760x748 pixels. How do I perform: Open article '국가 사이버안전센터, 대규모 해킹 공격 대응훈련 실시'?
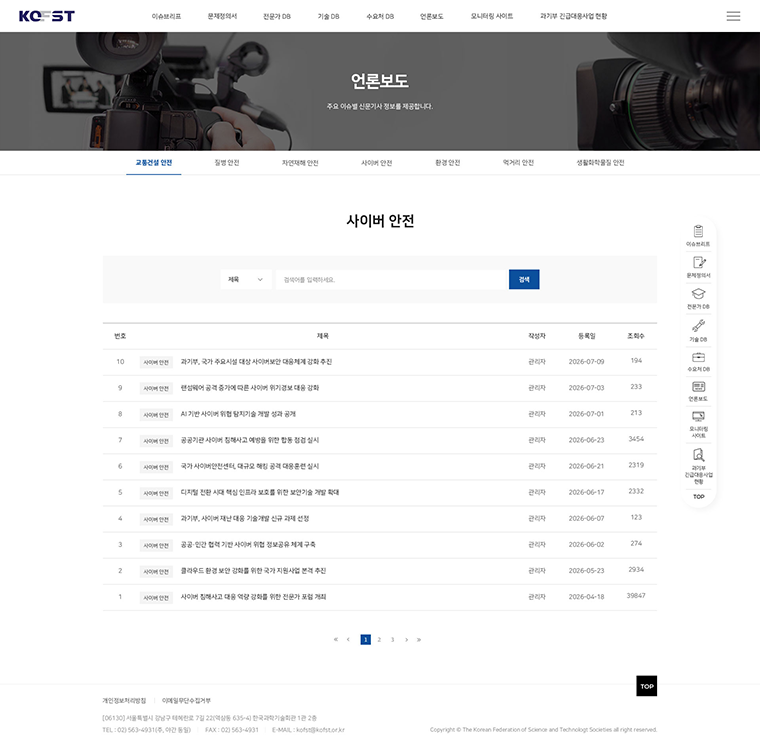pyautogui.click(x=250, y=466)
